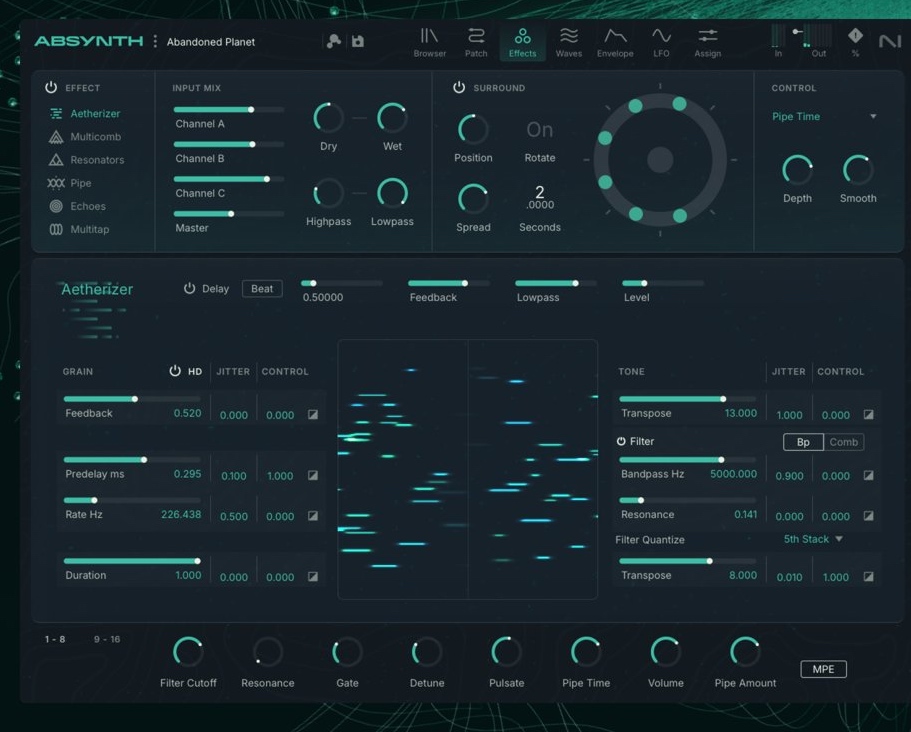Toggle the Grain HD power button

point(175,371)
